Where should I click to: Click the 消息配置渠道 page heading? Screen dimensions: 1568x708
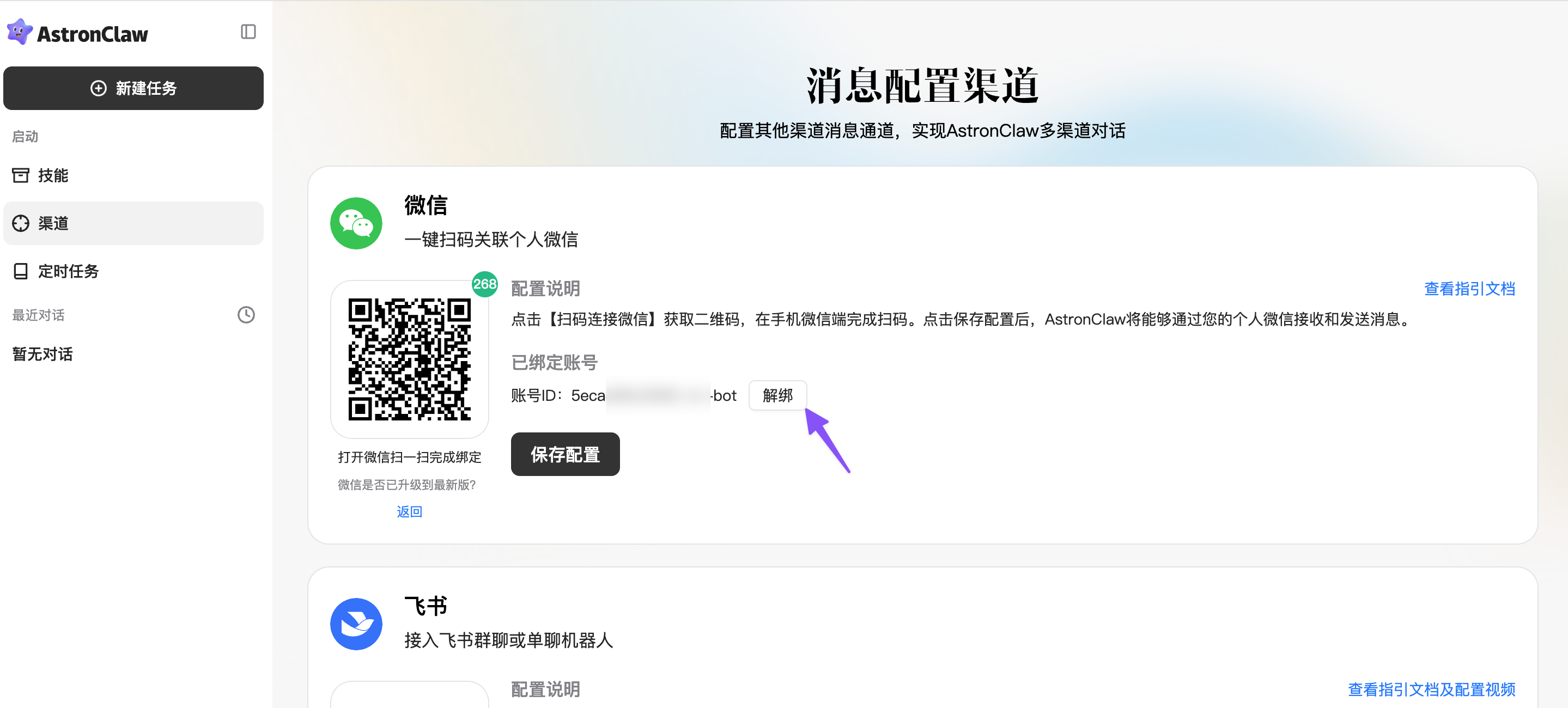tap(922, 85)
